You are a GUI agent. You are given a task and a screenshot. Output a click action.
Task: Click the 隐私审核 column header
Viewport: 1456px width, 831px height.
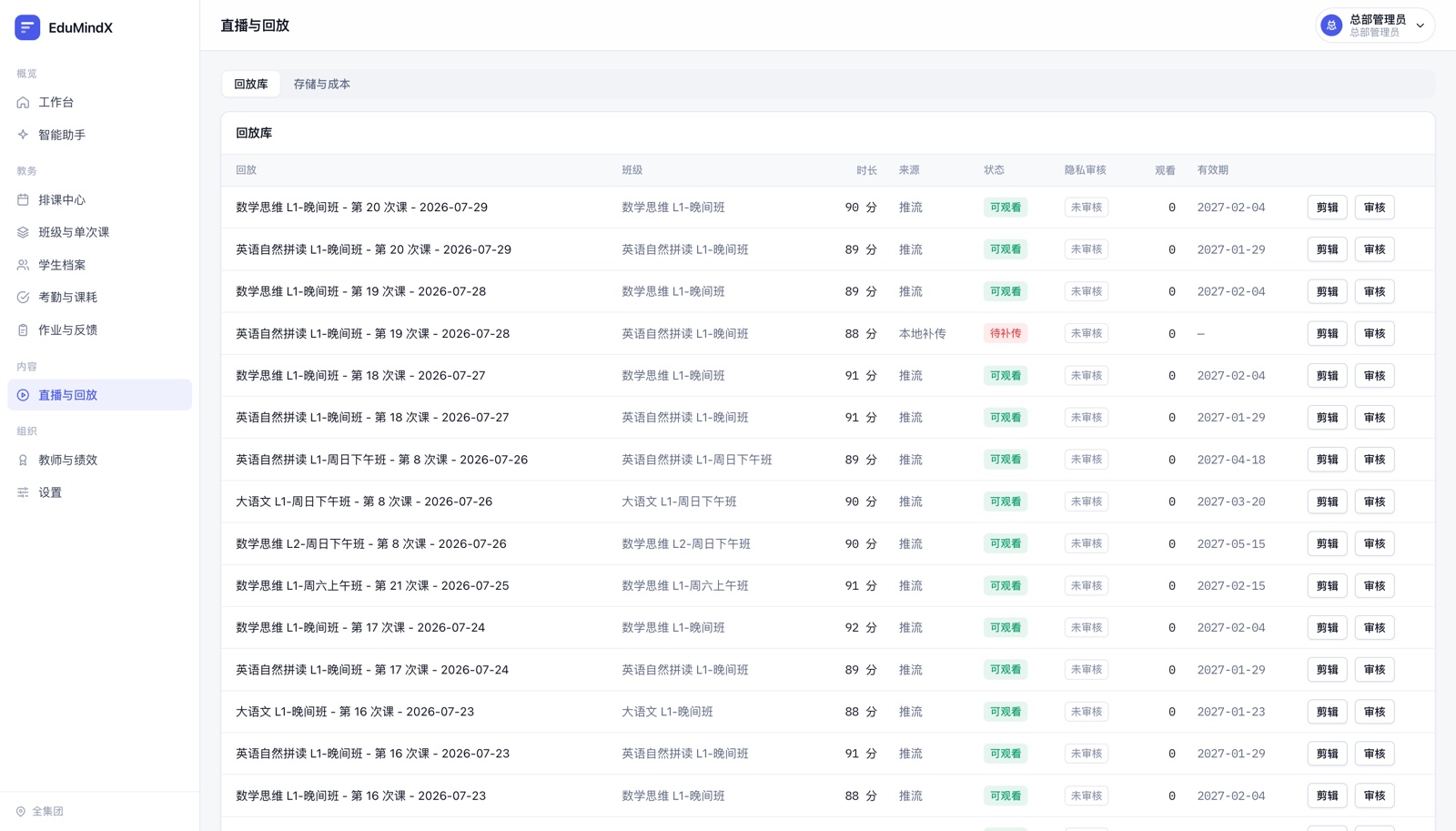[x=1086, y=170]
